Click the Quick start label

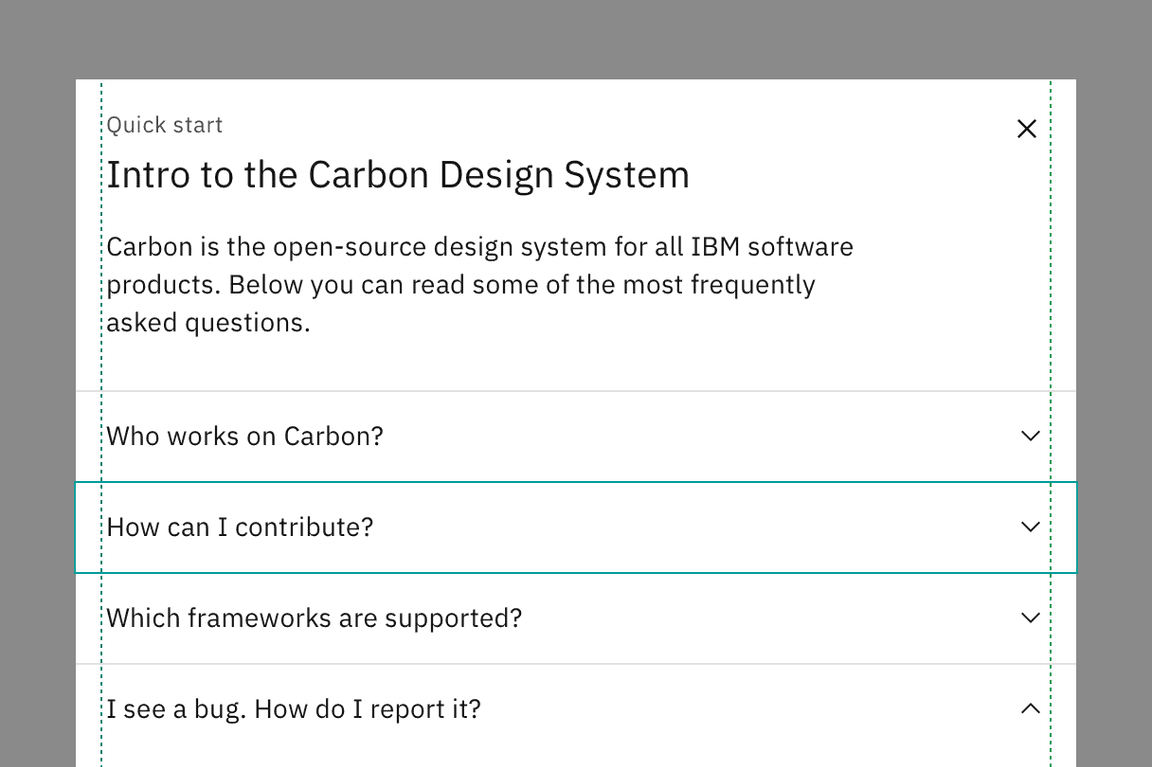(165, 125)
